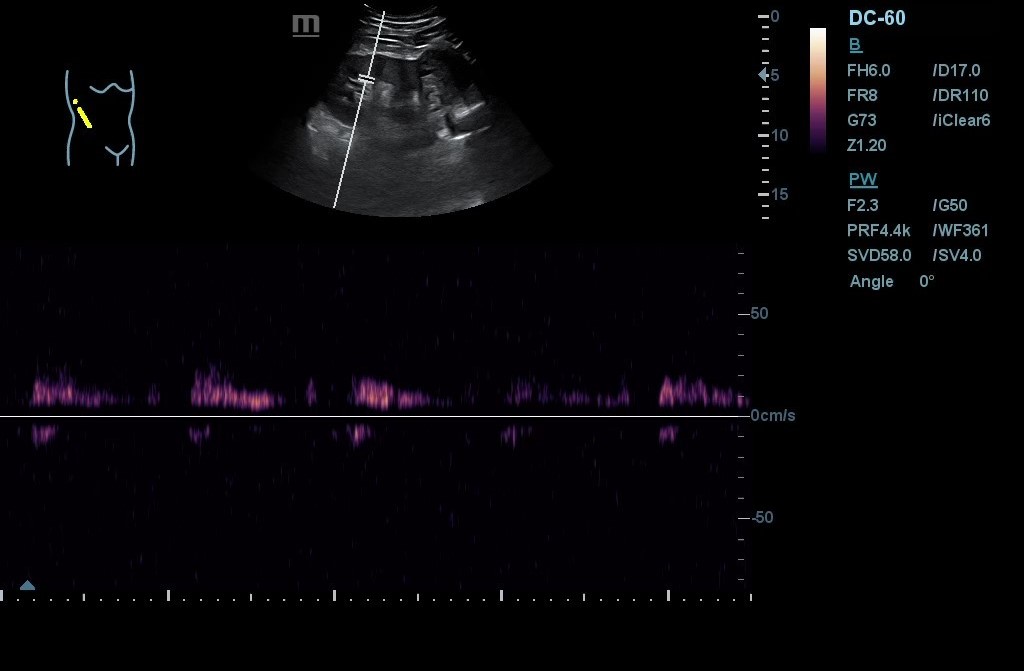Image resolution: width=1024 pixels, height=671 pixels.
Task: Click the DC-60 device label
Action: coord(877,18)
